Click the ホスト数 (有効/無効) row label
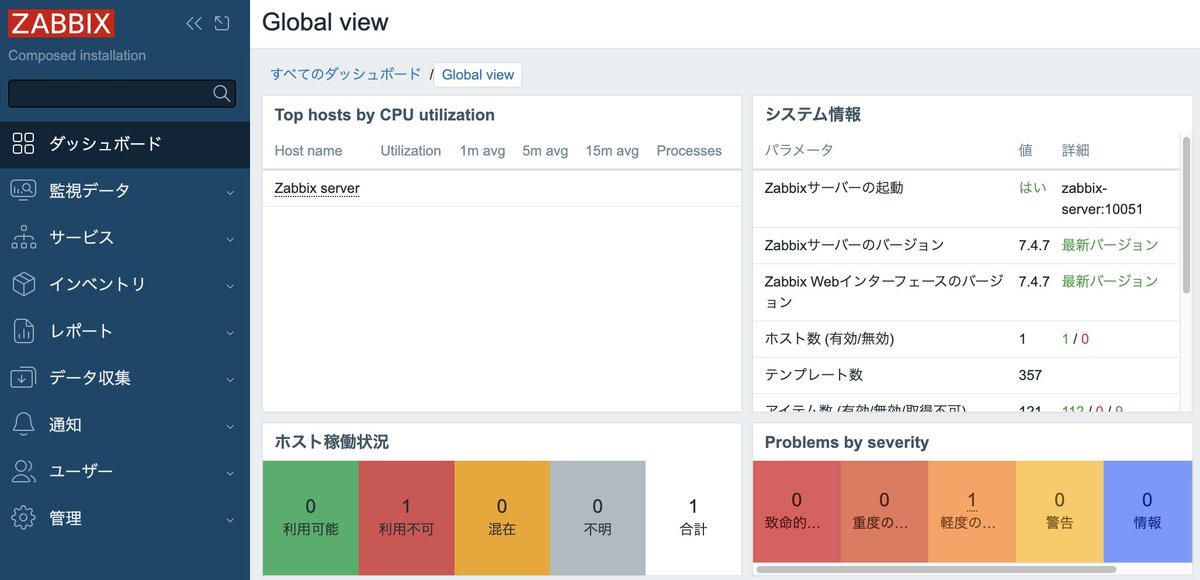Image resolution: width=1200 pixels, height=580 pixels. 829,339
